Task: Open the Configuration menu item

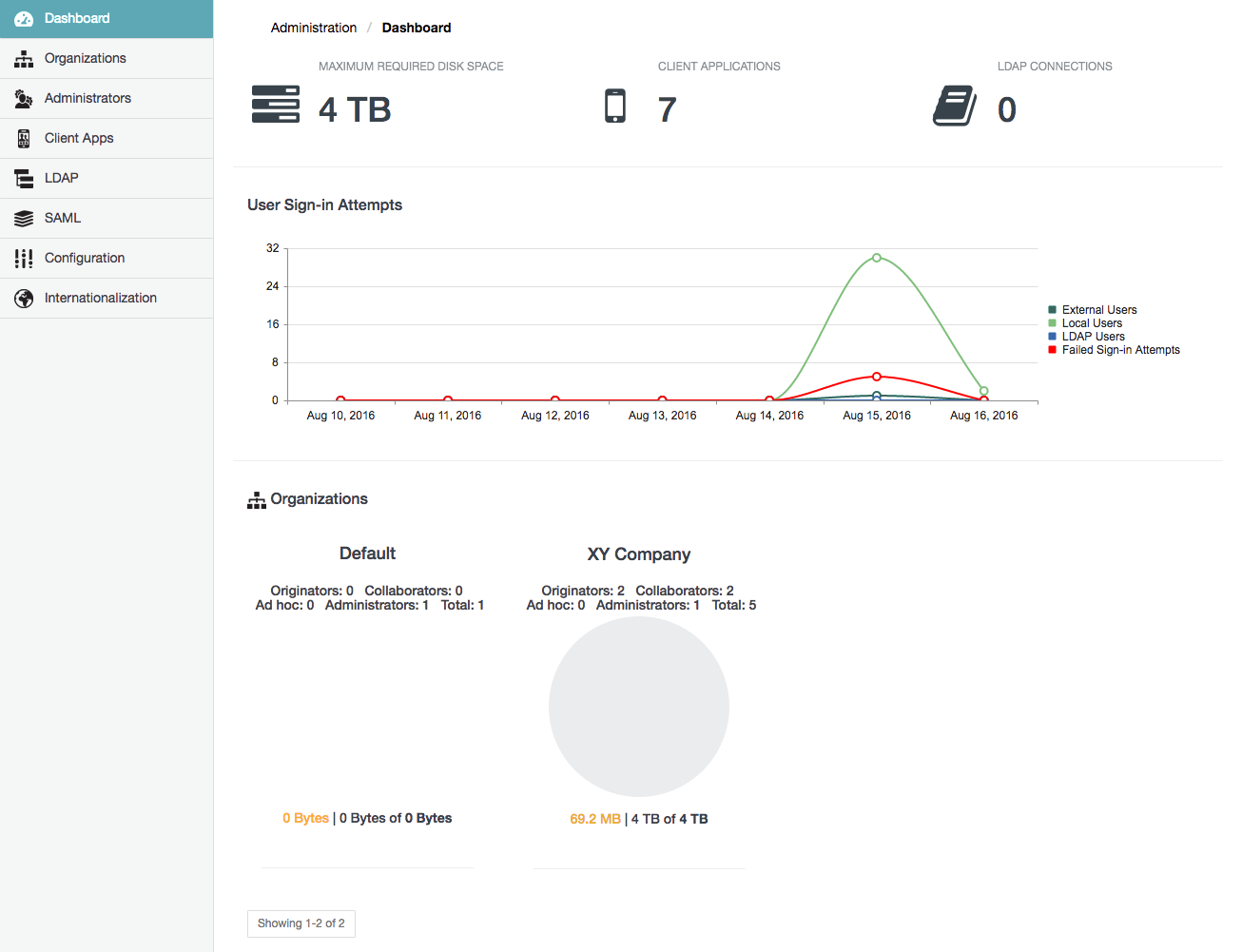Action: [84, 258]
